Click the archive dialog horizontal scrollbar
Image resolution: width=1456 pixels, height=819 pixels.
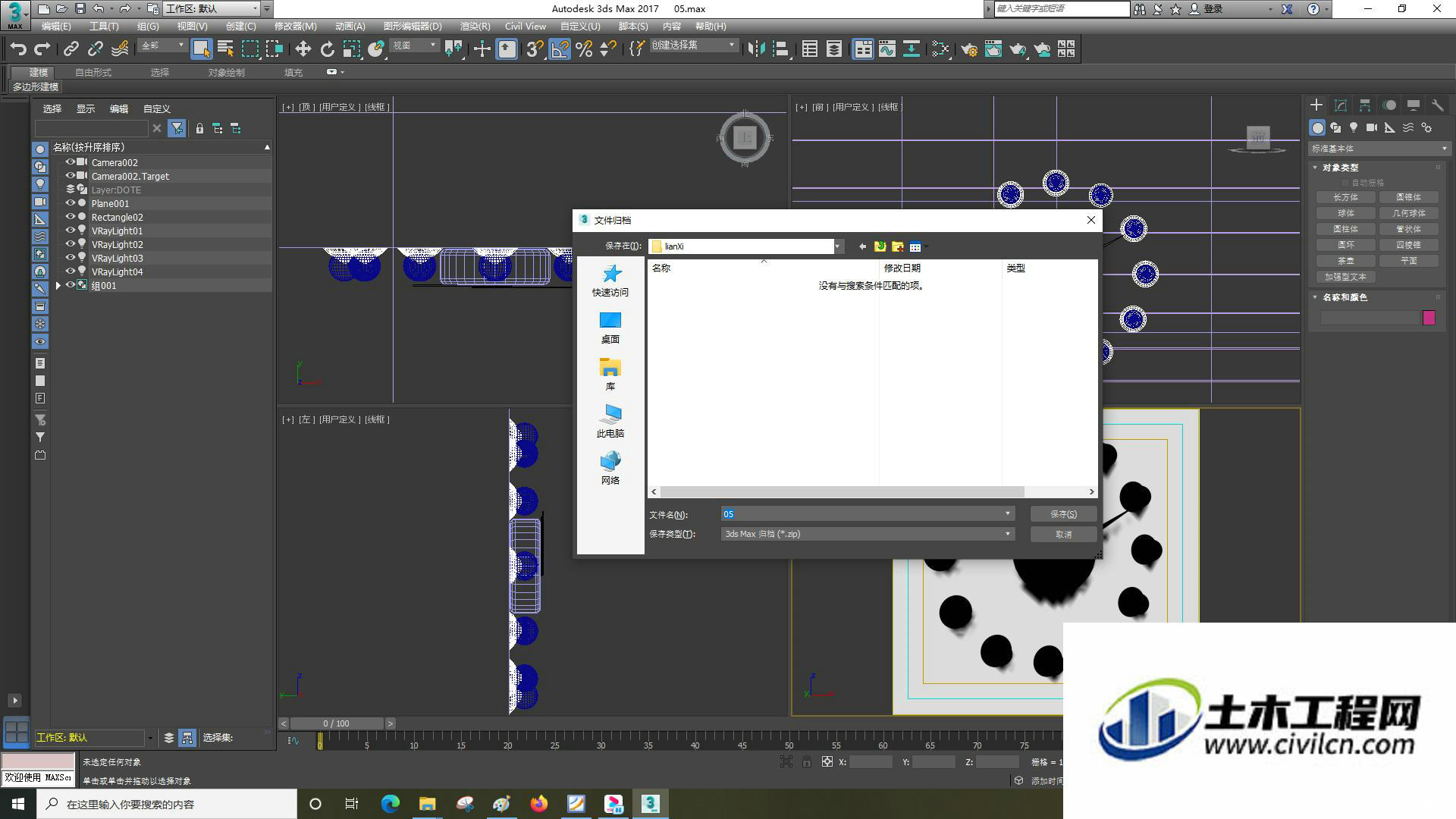pyautogui.click(x=842, y=491)
